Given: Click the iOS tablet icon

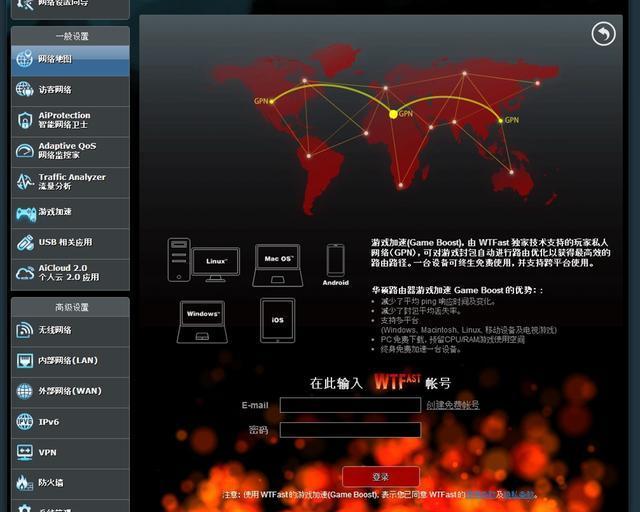Looking at the screenshot, I should 278,321.
